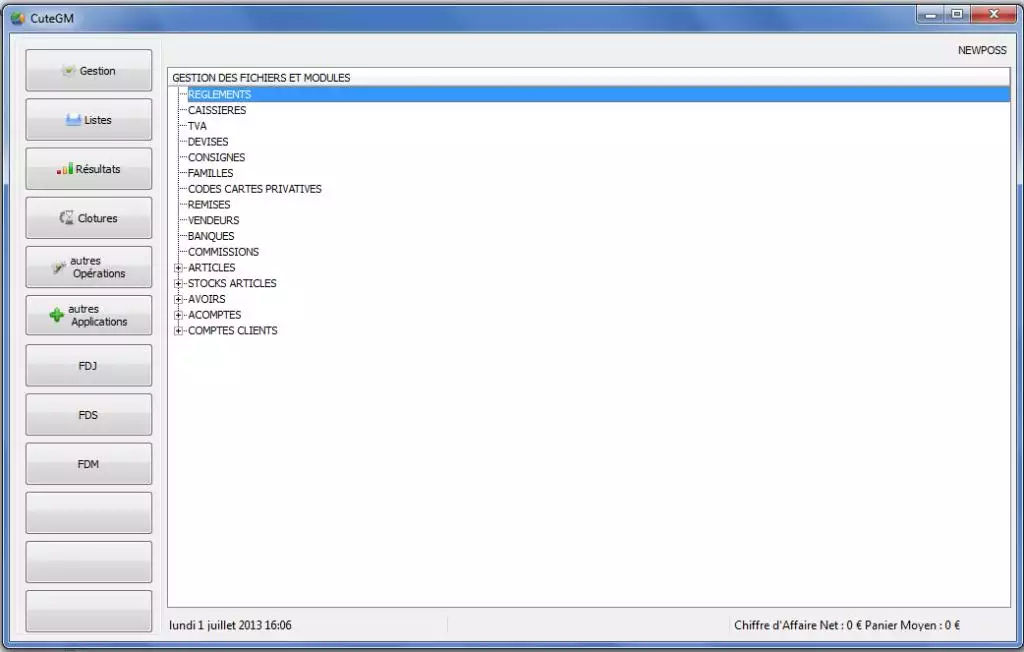Select REGLEMENTS in the tree

[x=219, y=95]
